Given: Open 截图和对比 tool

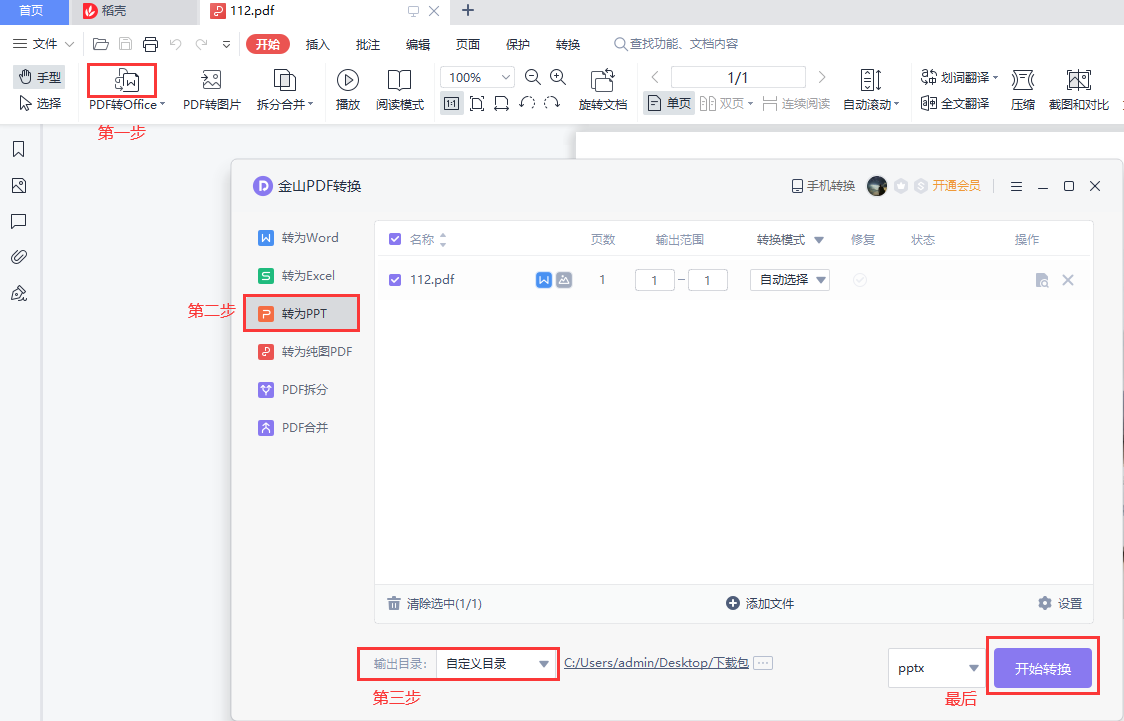Looking at the screenshot, I should pyautogui.click(x=1079, y=89).
